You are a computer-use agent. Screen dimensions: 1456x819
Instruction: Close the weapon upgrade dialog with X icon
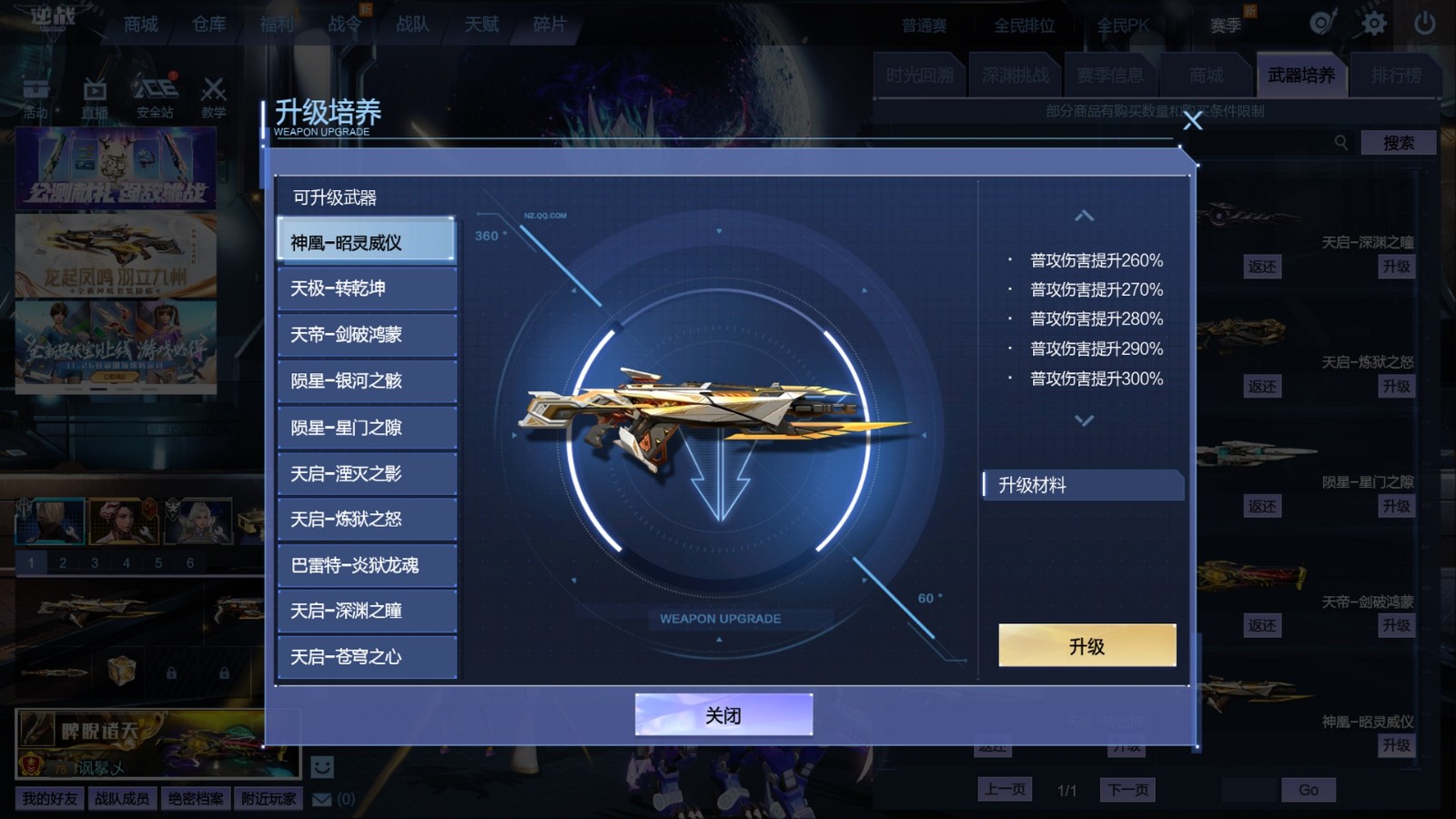(1192, 121)
